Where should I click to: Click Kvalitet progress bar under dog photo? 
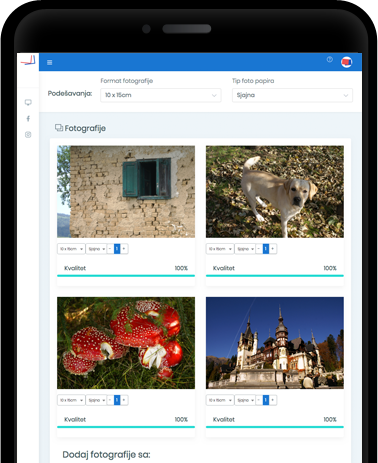275,276
